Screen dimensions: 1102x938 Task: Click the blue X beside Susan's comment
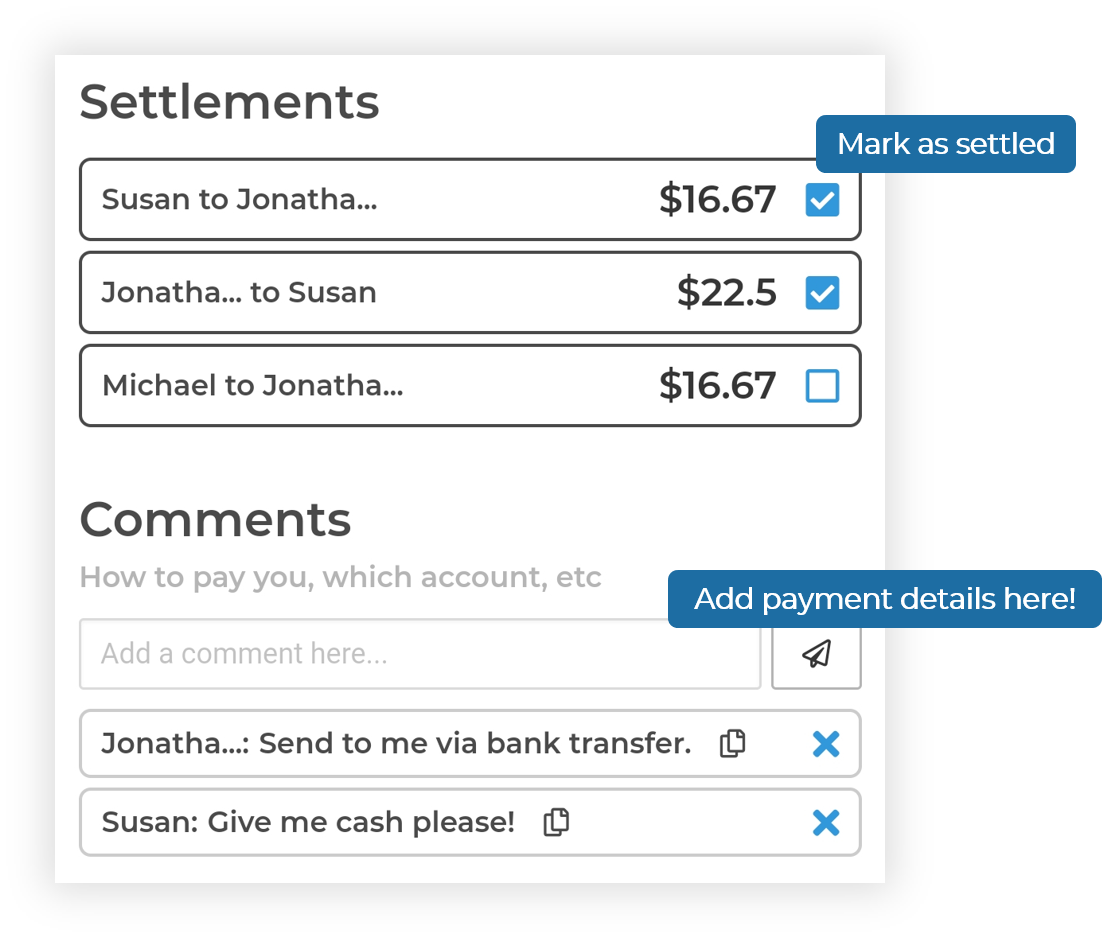tap(826, 822)
